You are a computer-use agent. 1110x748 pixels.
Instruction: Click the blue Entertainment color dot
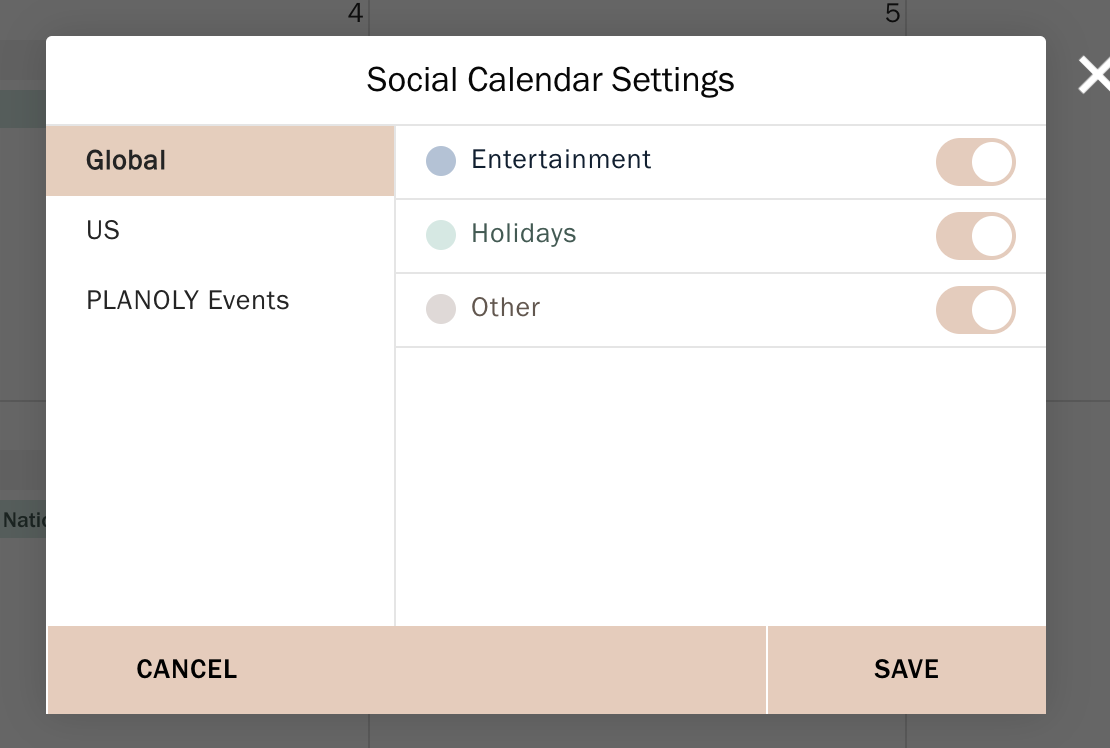441,160
